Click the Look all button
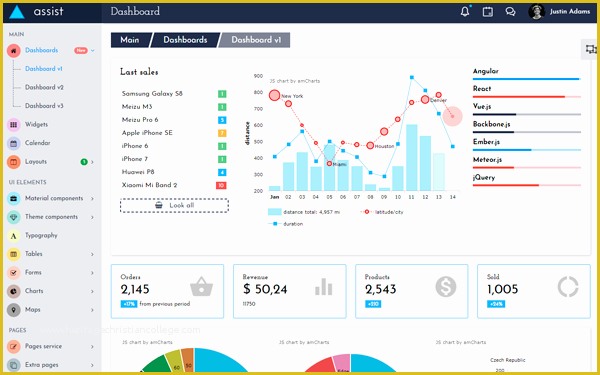This screenshot has height=375, width=600. click(x=174, y=205)
